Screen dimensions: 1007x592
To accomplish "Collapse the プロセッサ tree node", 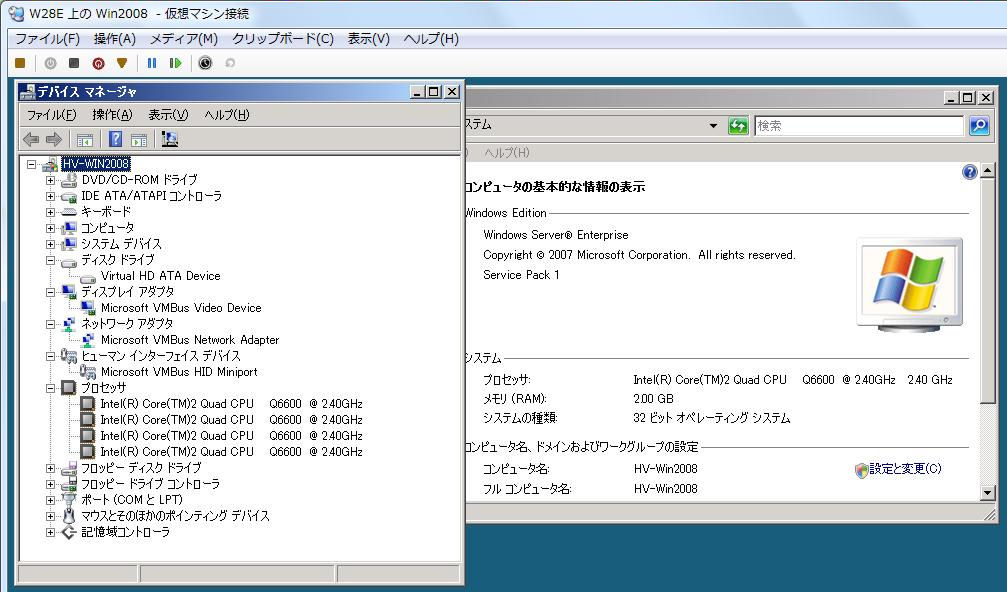I will (51, 388).
